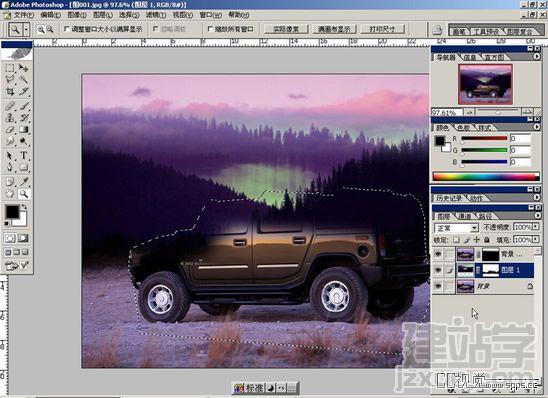Screen dimensions: 548x398
Task: Switch to the 通道 (Channels) tab
Action: (x=464, y=216)
